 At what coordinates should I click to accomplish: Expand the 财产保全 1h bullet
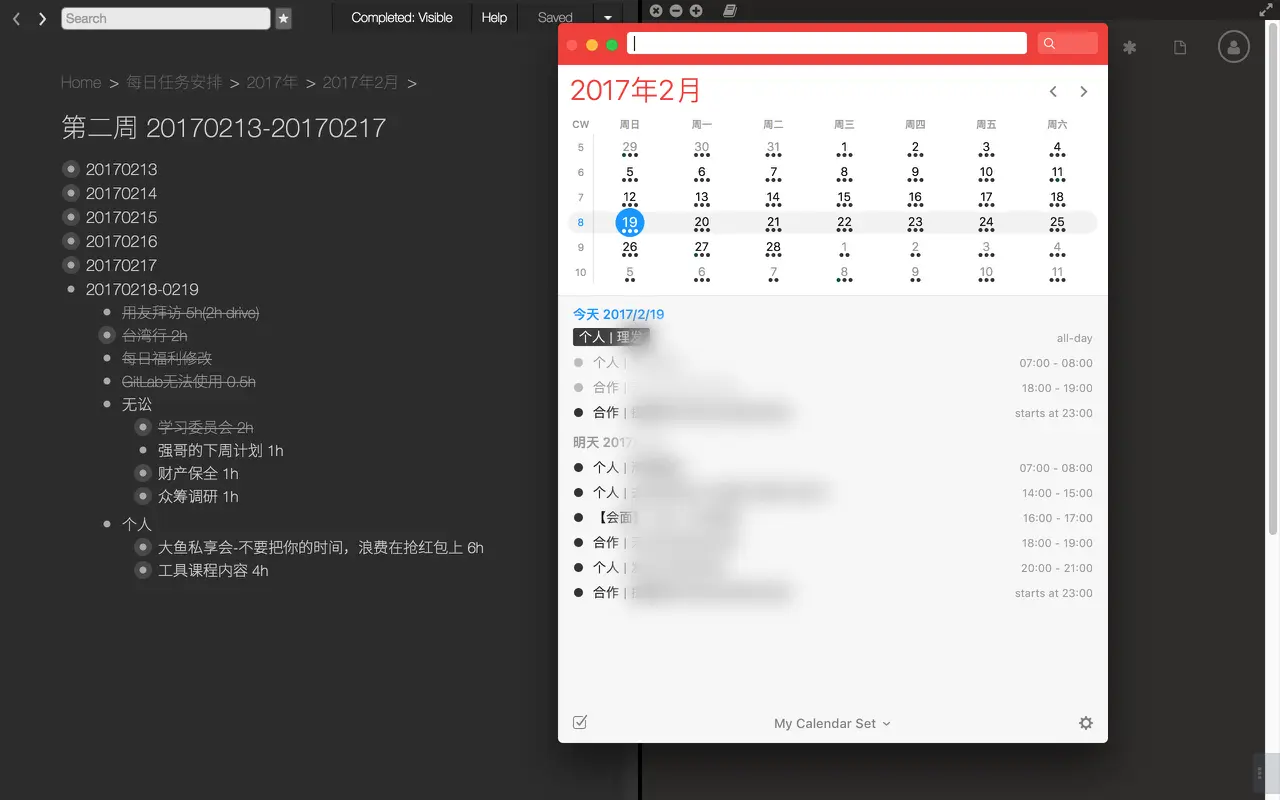pyautogui.click(x=143, y=473)
